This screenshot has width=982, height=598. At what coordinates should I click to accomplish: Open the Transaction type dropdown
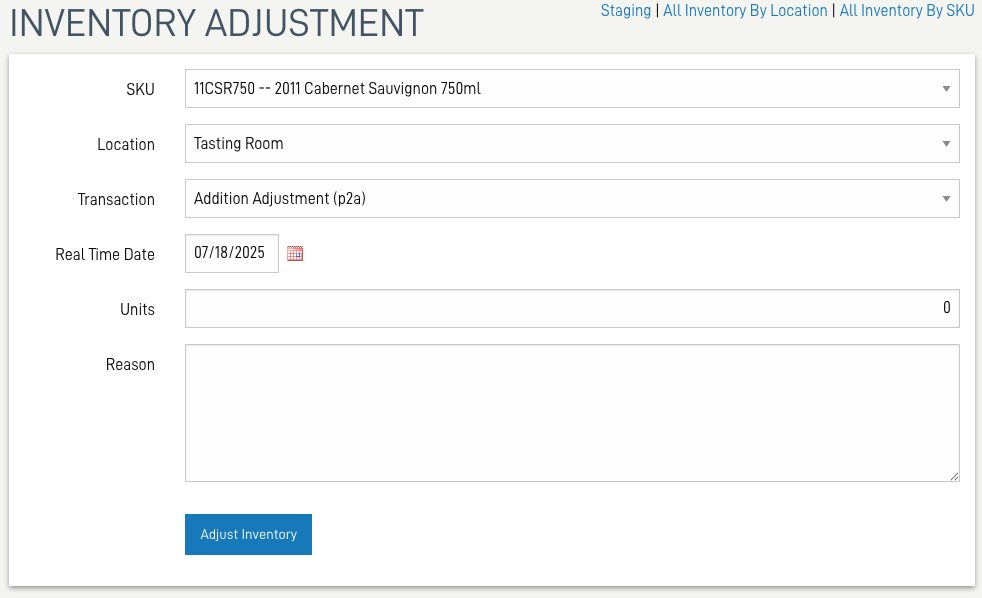pyautogui.click(x=572, y=198)
